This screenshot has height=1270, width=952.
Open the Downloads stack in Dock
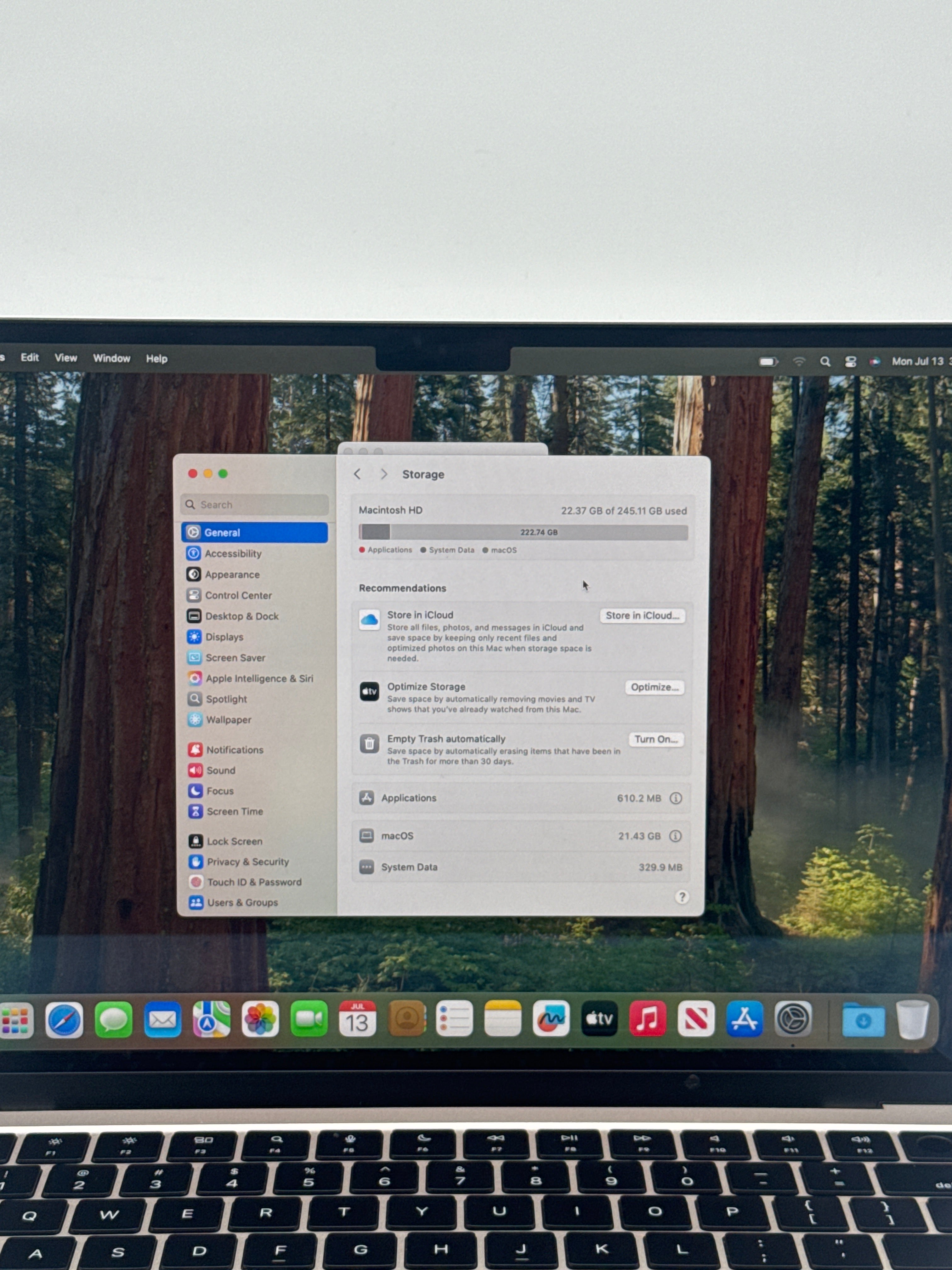pyautogui.click(x=863, y=1020)
